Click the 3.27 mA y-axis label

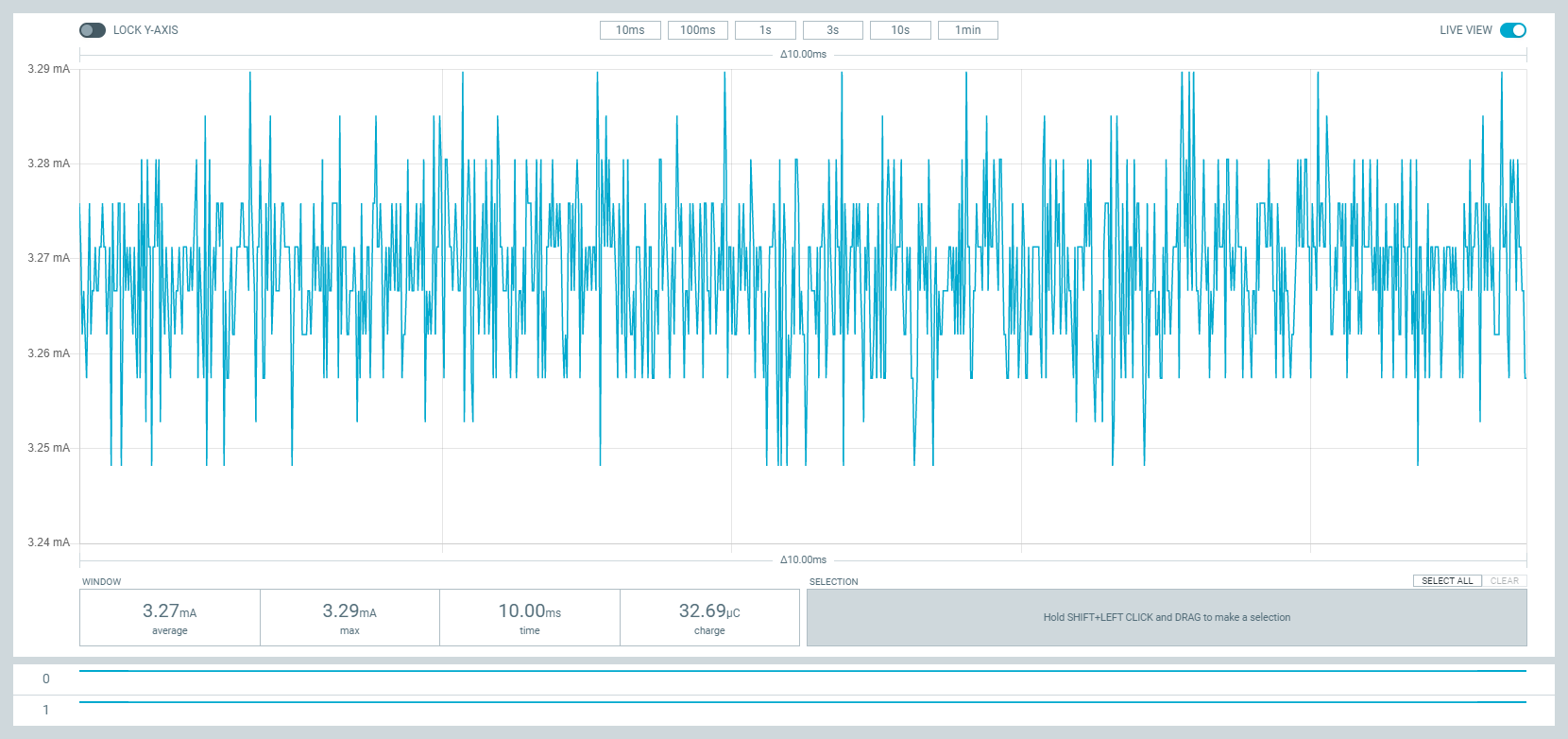click(x=48, y=258)
